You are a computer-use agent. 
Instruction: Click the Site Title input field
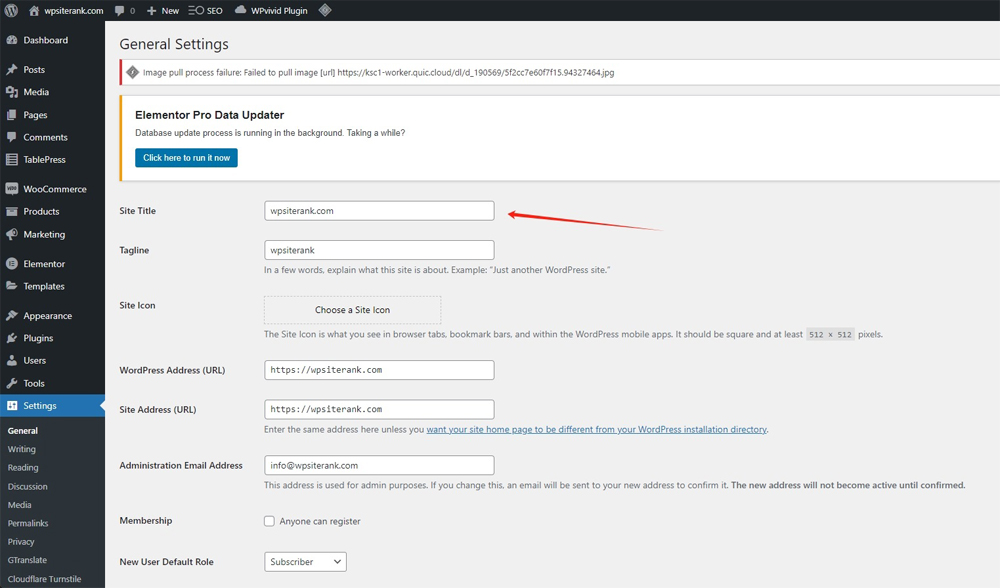[x=379, y=211]
